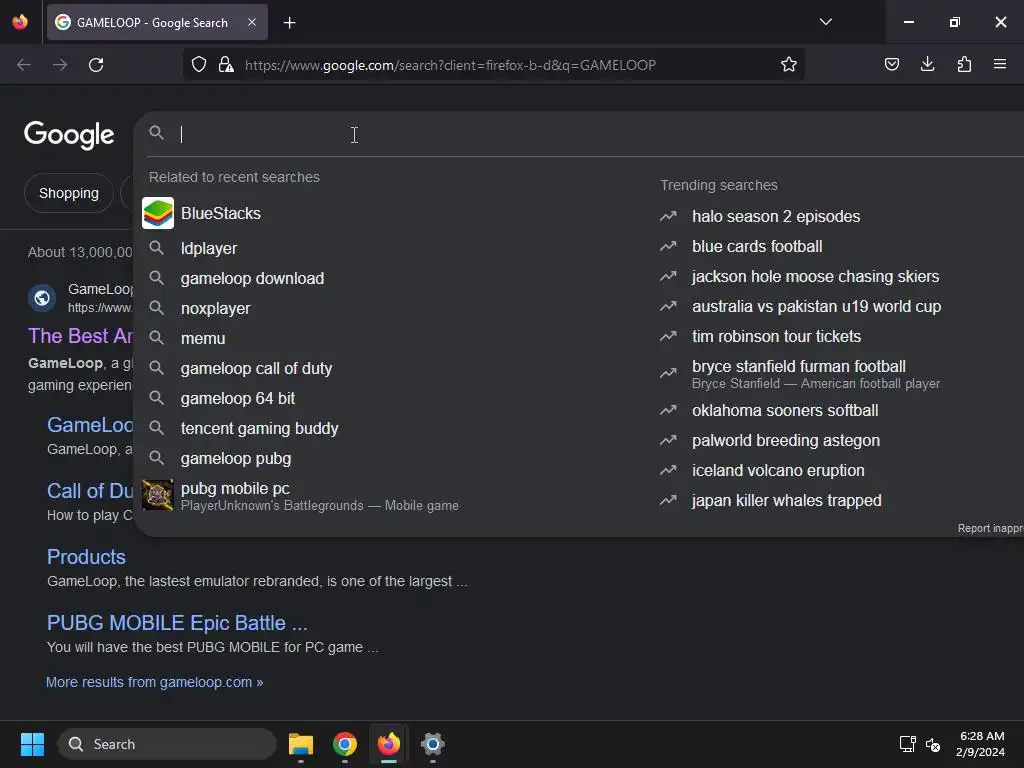This screenshot has width=1024, height=768.
Task: Select palworld breeding astegon trend
Action: (x=786, y=441)
